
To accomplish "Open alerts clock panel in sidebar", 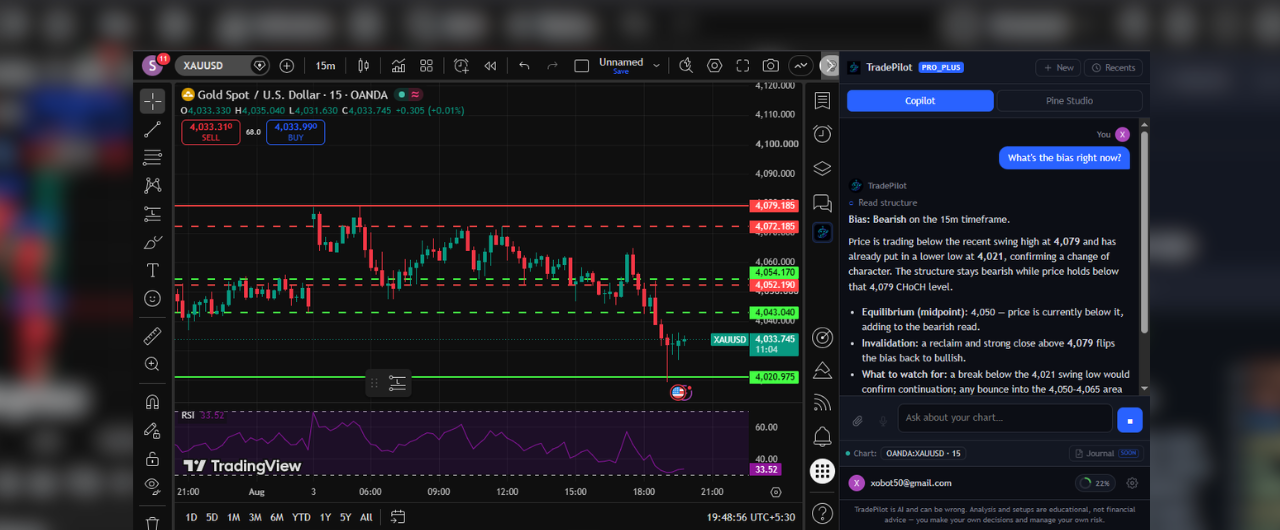I will (x=822, y=133).
